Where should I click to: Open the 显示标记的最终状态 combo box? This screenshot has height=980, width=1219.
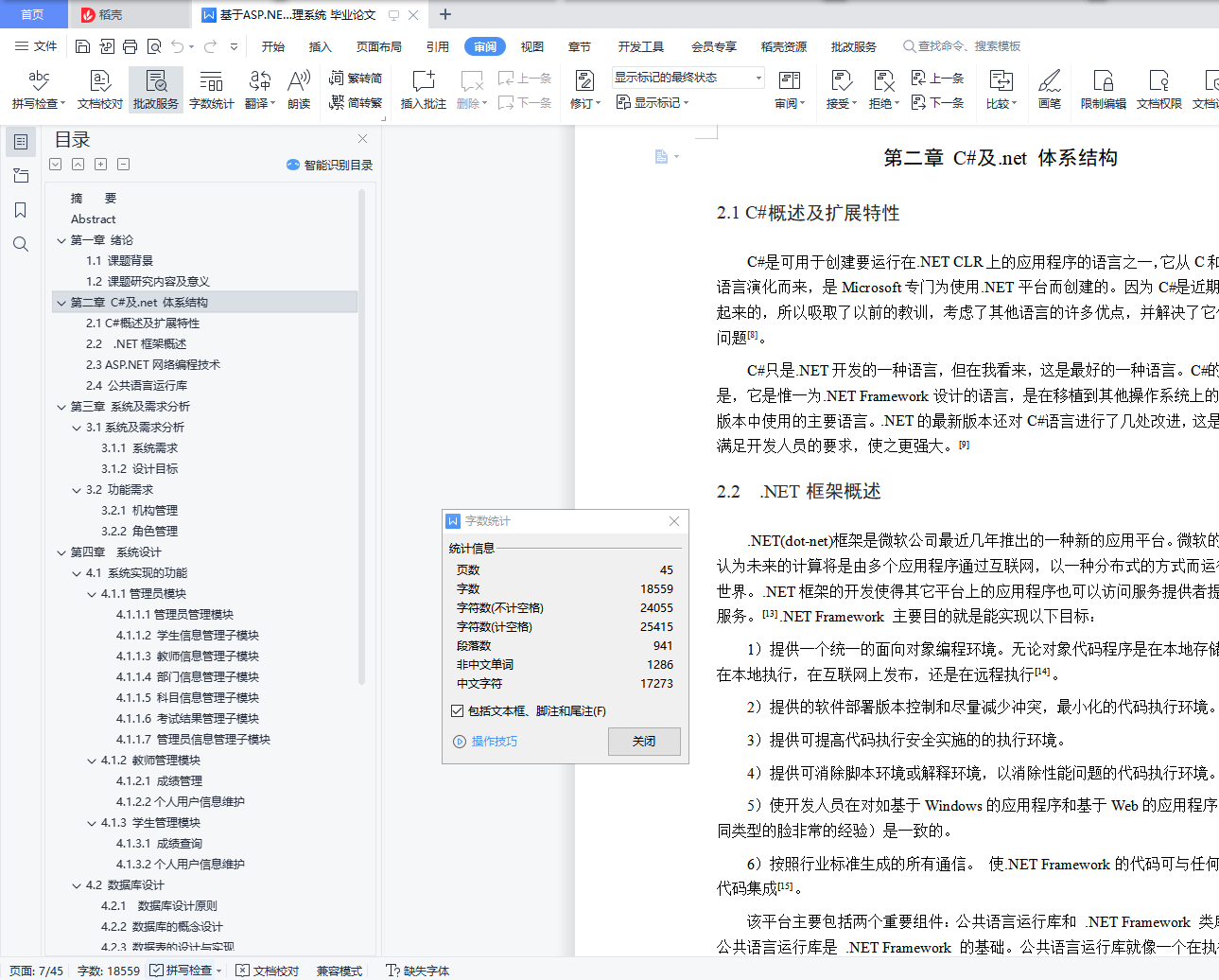click(x=688, y=78)
